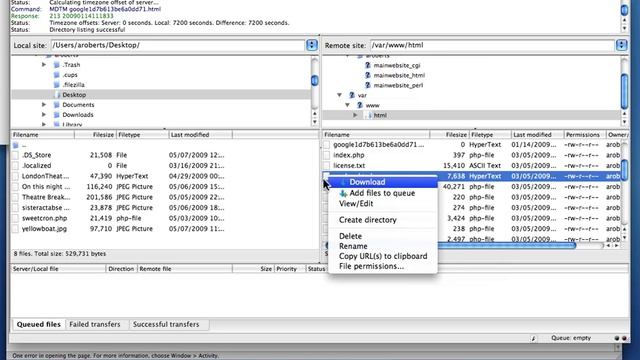This screenshot has height=360, width=640.
Task: Click the .DS_Store file icon
Action: tap(16, 156)
